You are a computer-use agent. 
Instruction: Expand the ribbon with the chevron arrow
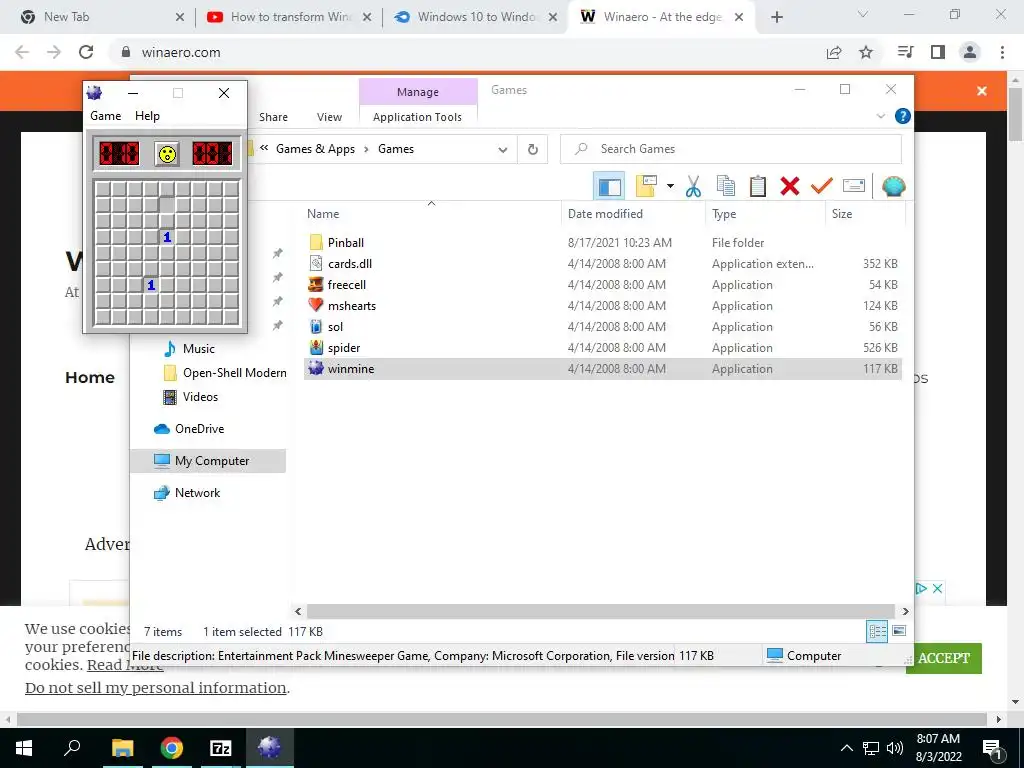click(880, 116)
